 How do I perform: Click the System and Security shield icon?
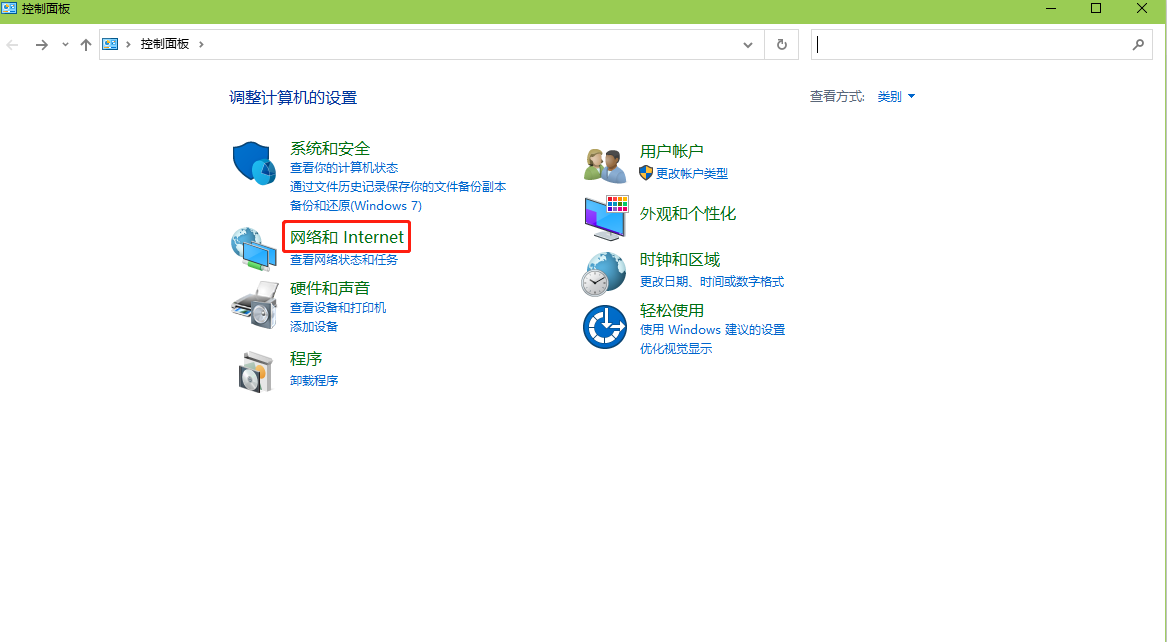point(254,163)
